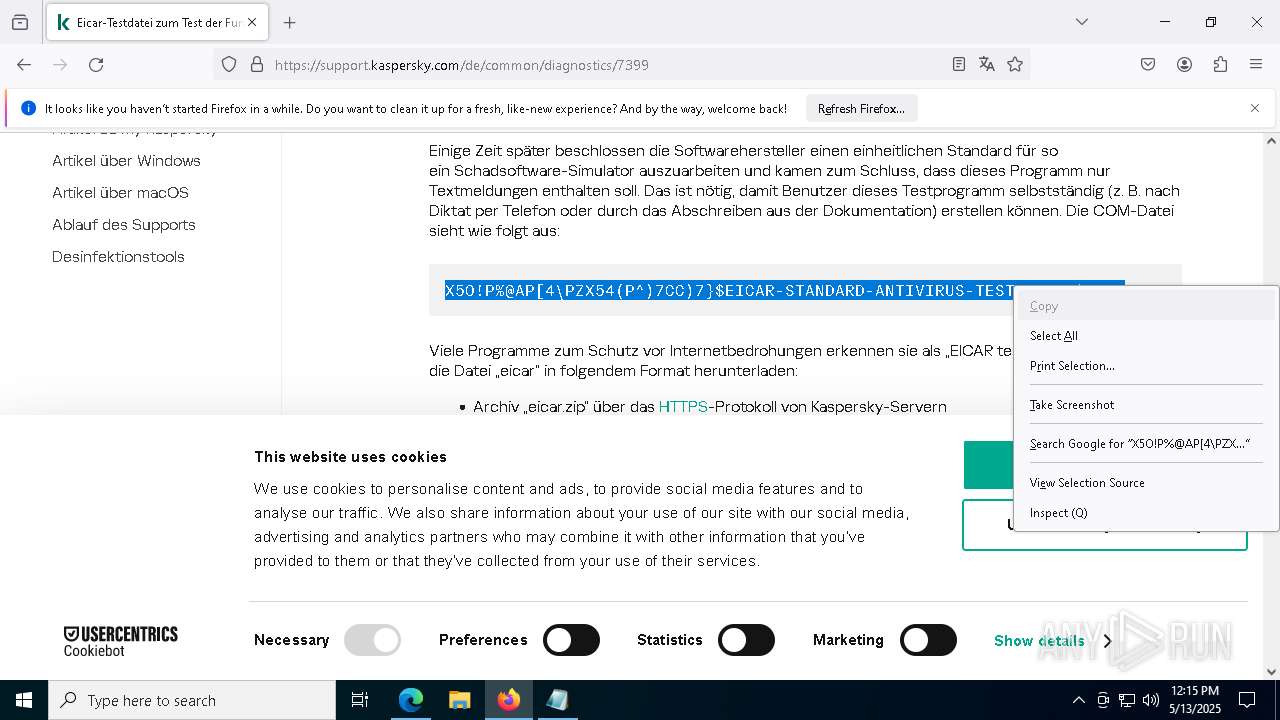Toggle Marketing cookies switch
1280x720 pixels.
click(x=928, y=640)
